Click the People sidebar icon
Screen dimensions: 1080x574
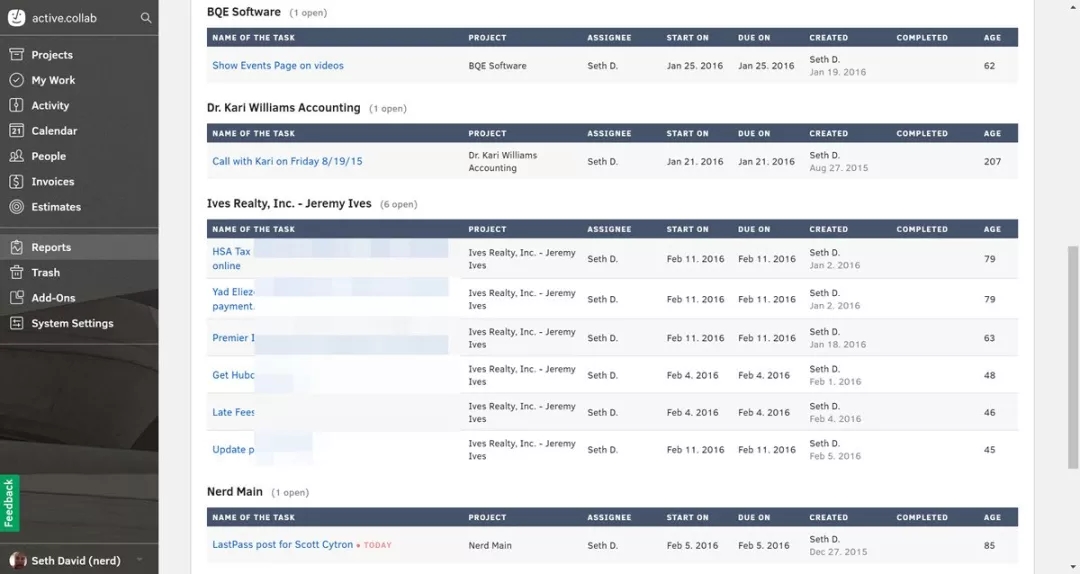(x=17, y=156)
